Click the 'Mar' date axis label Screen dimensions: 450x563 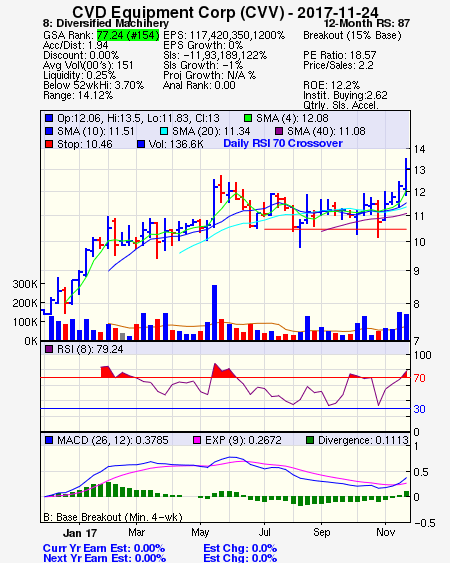point(136,532)
